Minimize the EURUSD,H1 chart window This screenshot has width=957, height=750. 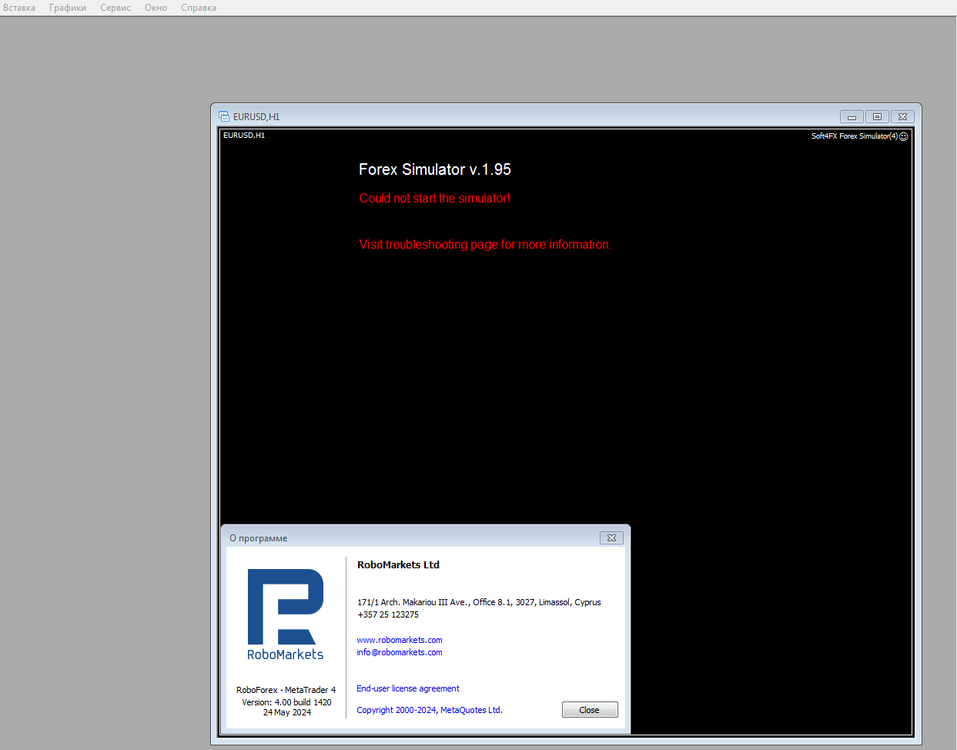[x=851, y=117]
